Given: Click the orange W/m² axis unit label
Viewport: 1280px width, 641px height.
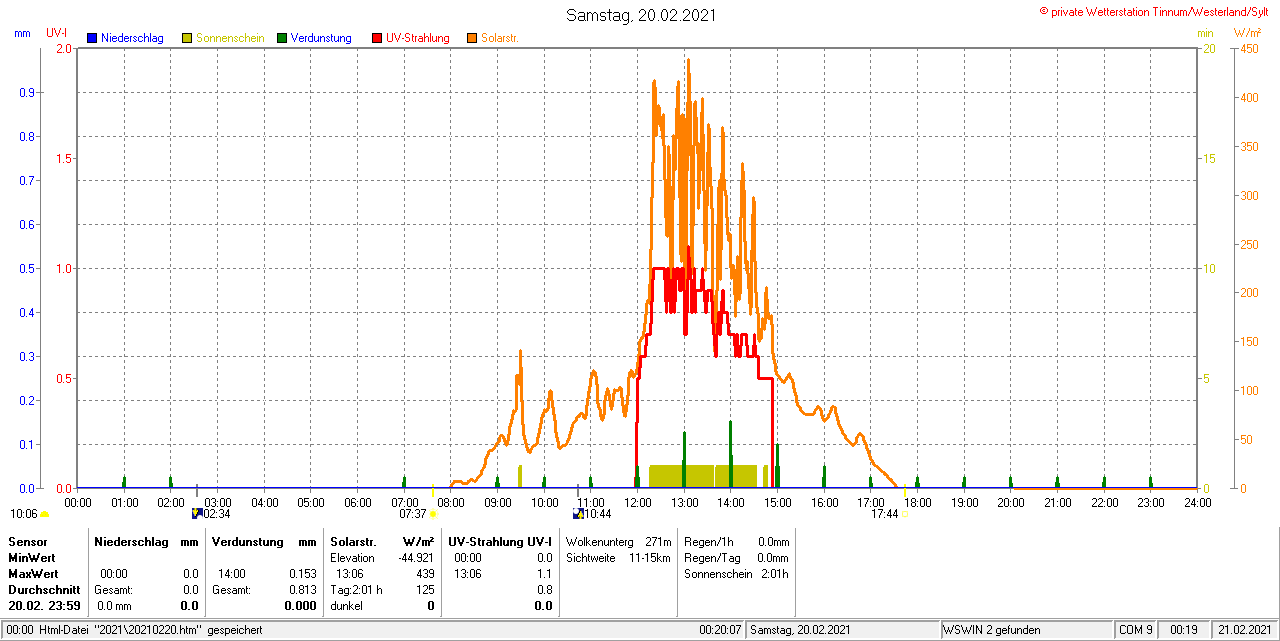Looking at the screenshot, I should coord(1247,33).
